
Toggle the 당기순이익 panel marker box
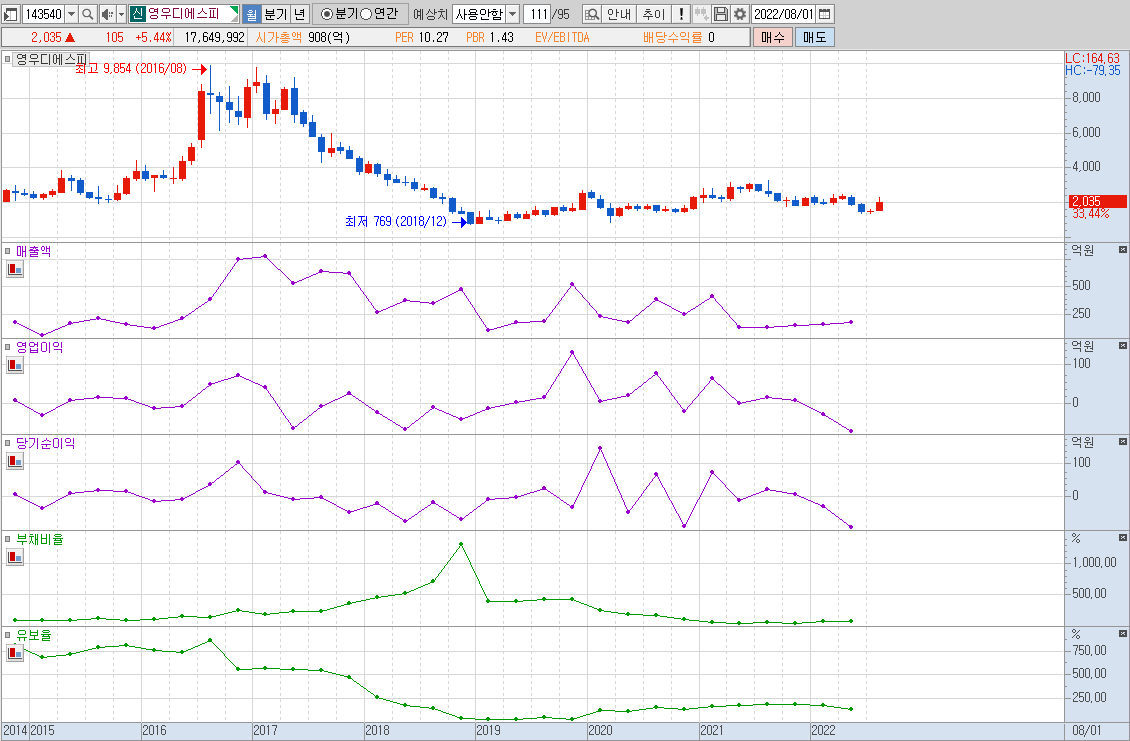tap(8, 443)
